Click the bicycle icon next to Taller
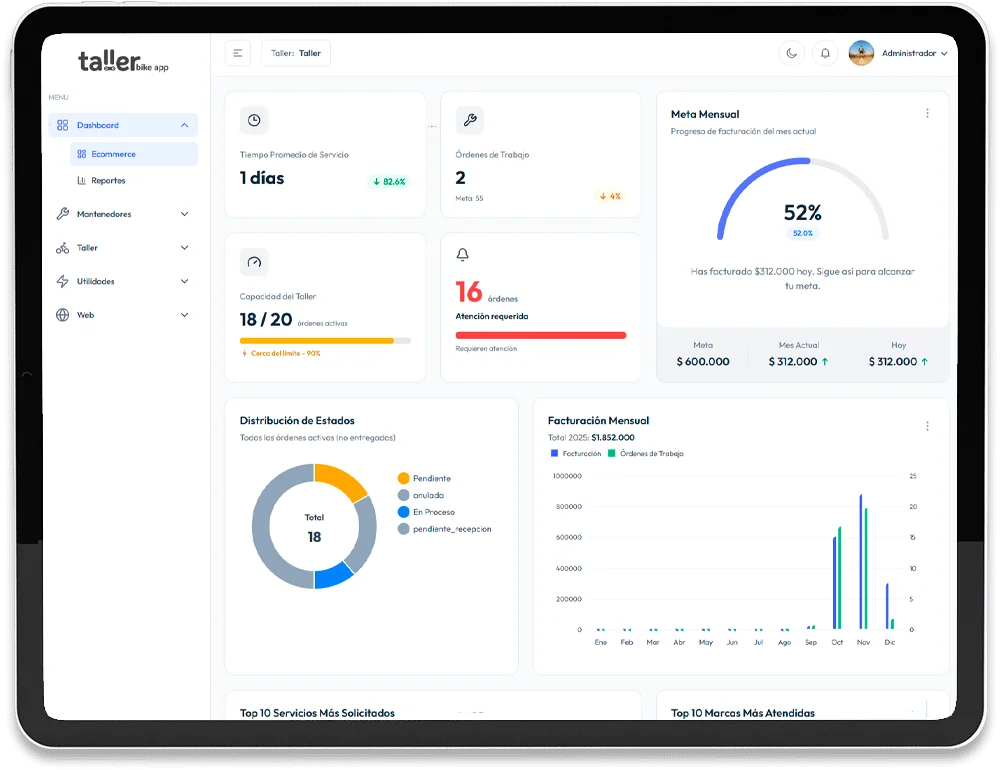 coord(63,248)
